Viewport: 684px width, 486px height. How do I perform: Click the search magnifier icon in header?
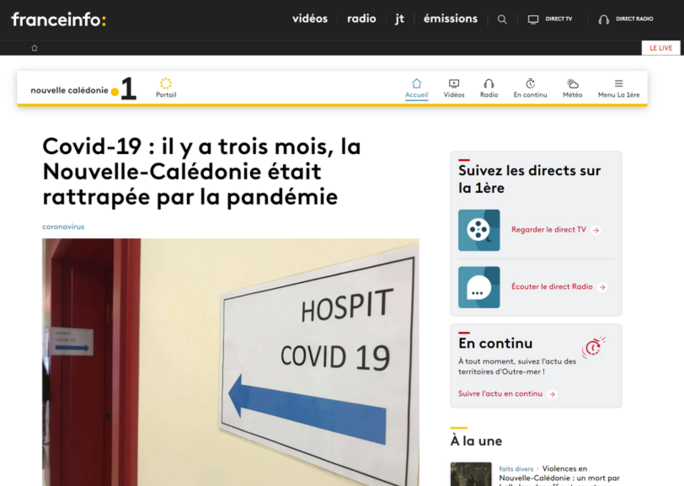pos(502,19)
